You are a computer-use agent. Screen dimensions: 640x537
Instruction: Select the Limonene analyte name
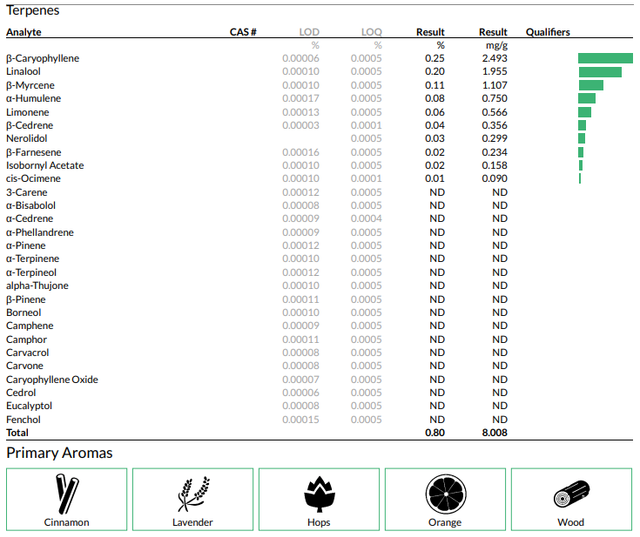(x=27, y=112)
